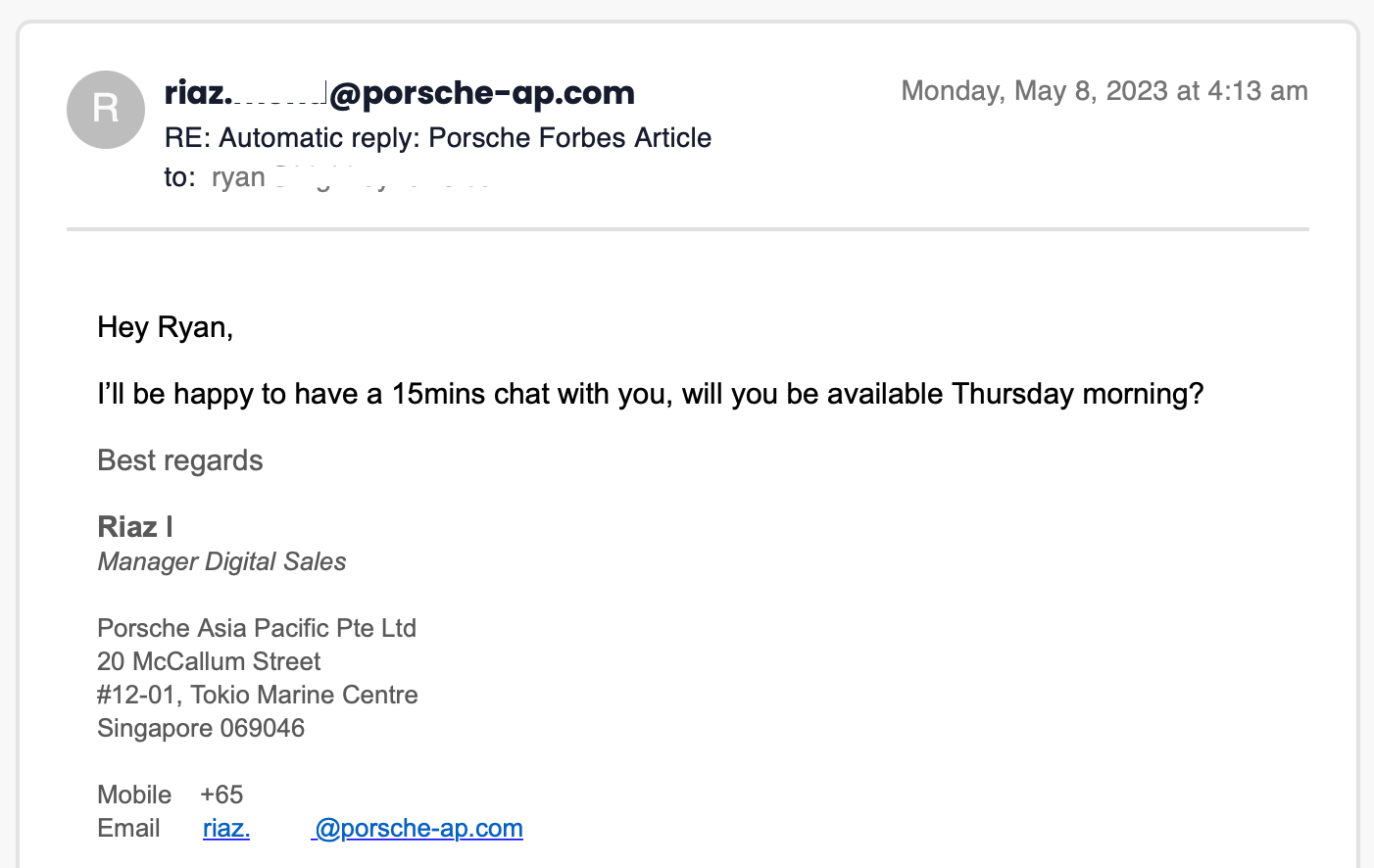Click the date Monday, May 8, 2023 timestamp
Image resolution: width=1374 pixels, height=868 pixels.
tap(1104, 91)
